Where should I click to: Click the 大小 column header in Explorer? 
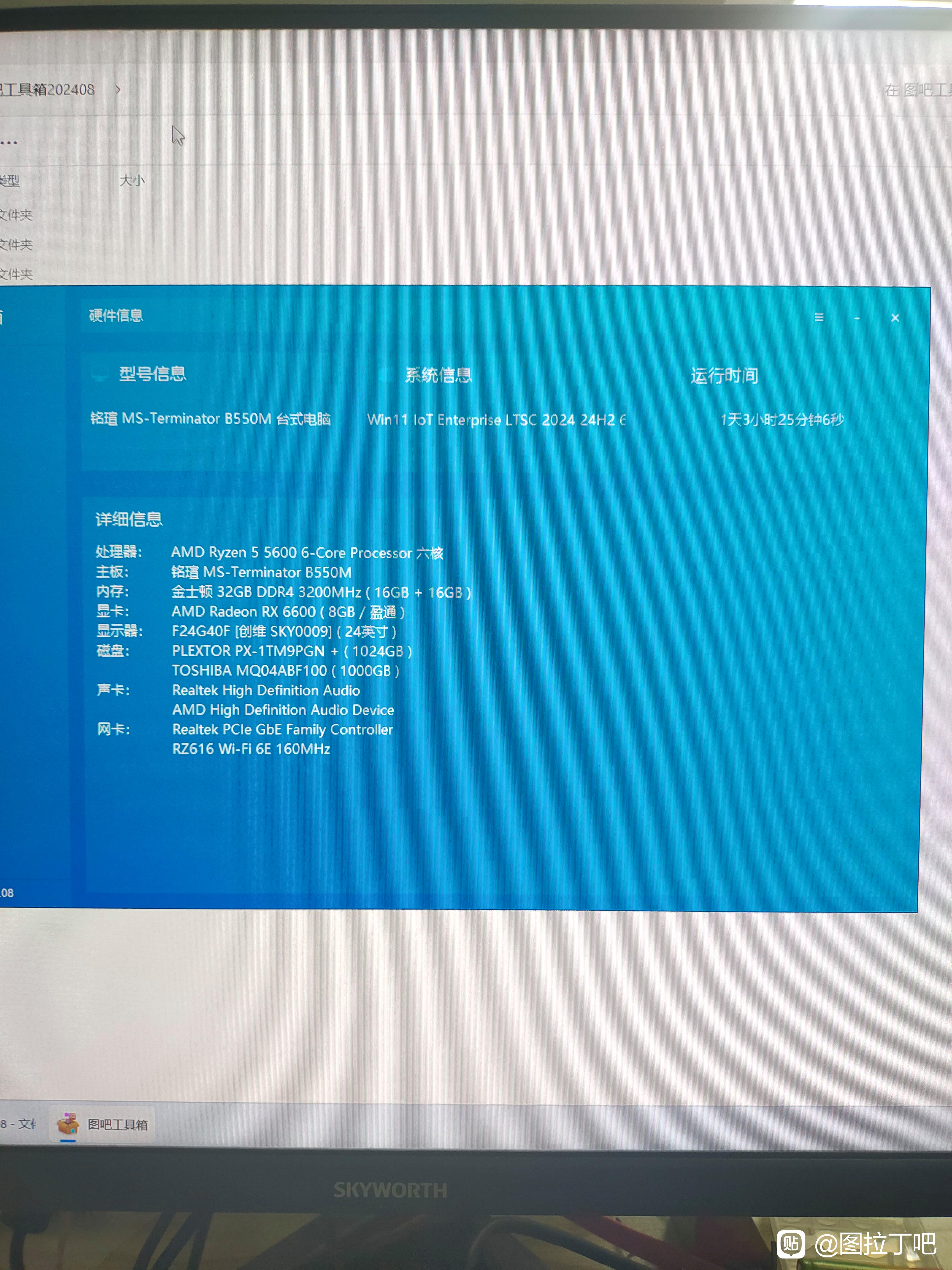point(132,180)
